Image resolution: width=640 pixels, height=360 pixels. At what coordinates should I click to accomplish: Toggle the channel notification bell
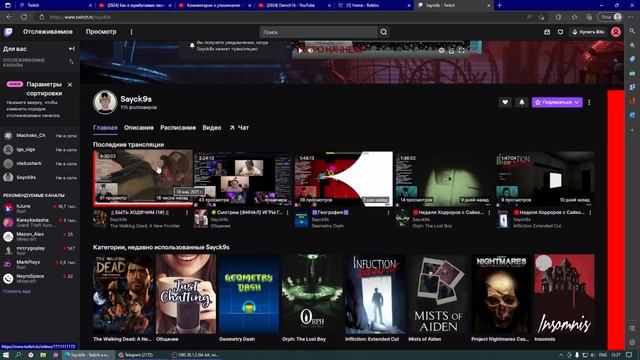(x=522, y=102)
